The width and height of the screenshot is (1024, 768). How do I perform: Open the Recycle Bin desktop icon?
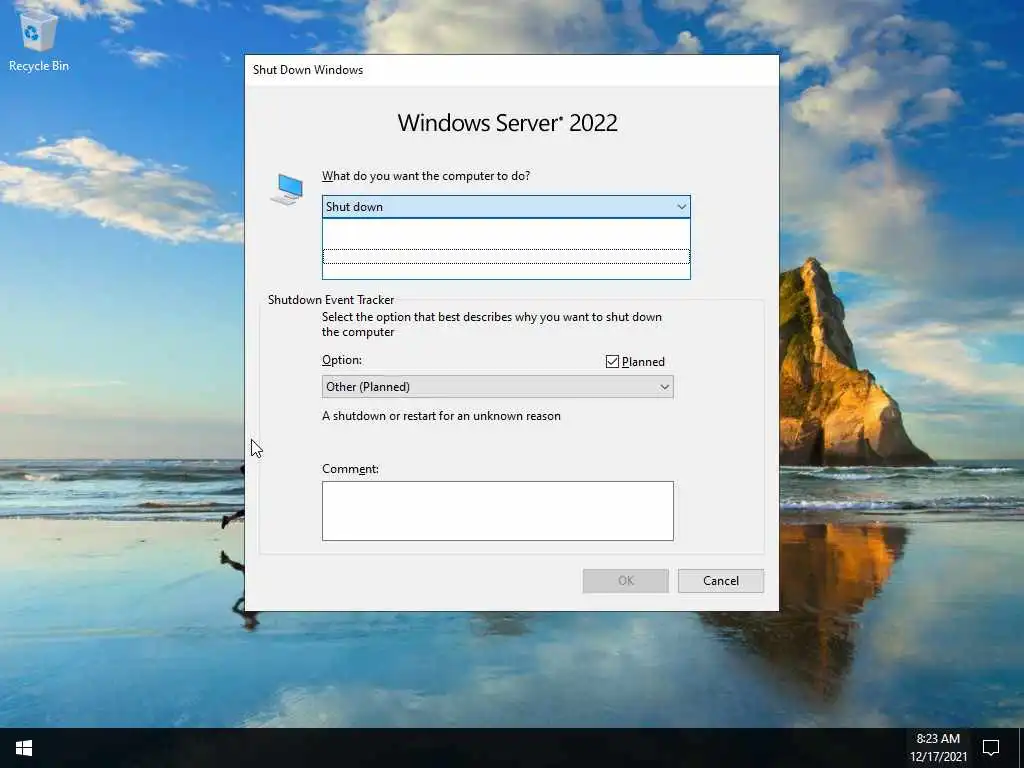pos(39,42)
